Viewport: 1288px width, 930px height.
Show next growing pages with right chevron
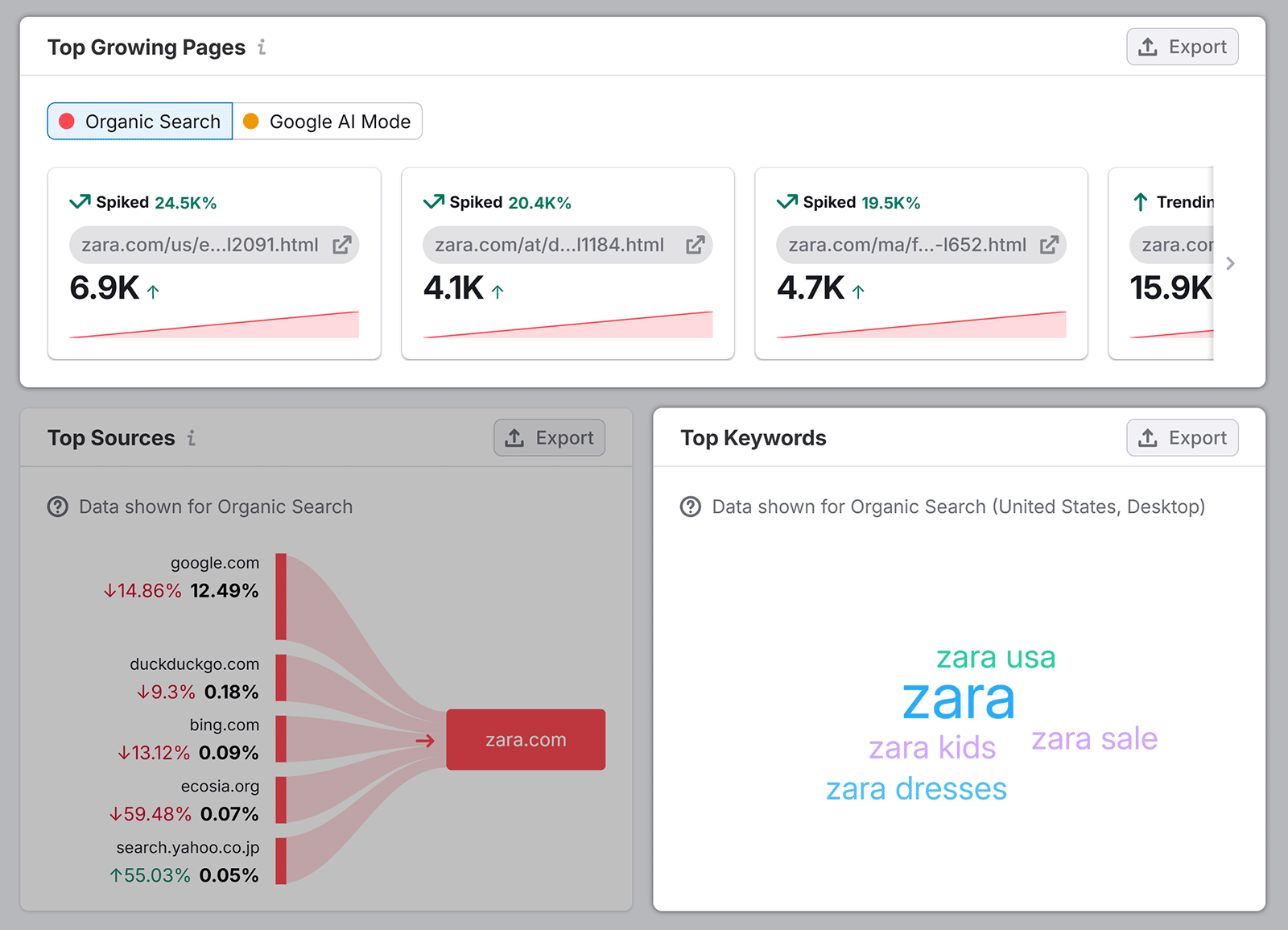pyautogui.click(x=1230, y=263)
